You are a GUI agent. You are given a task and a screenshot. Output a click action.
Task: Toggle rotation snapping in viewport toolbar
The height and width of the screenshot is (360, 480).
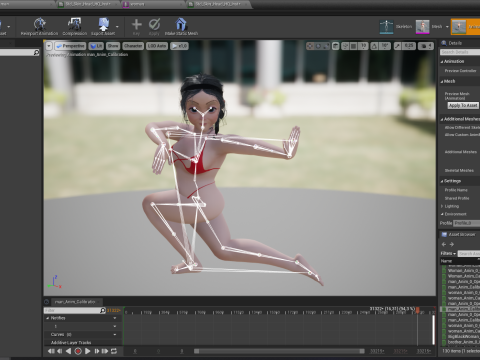click(375, 46)
